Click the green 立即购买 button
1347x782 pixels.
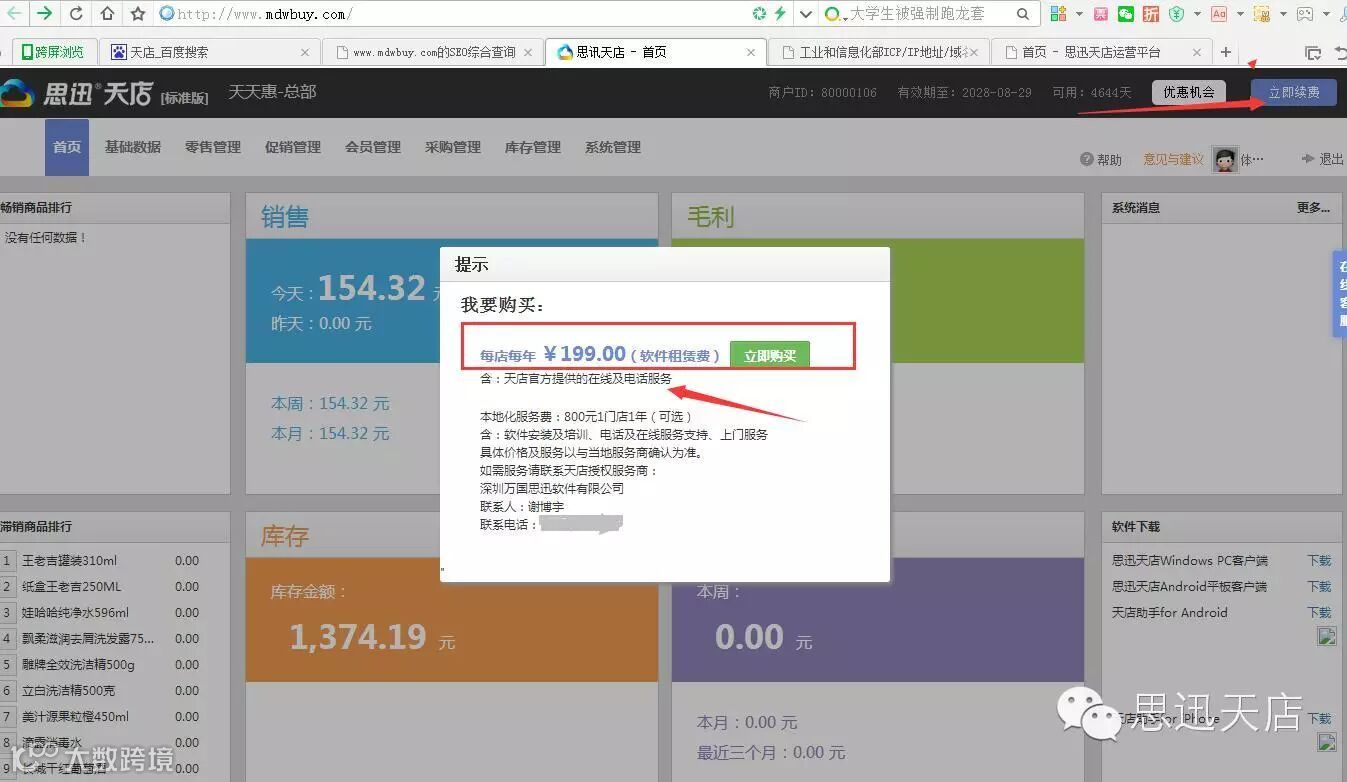coord(770,356)
